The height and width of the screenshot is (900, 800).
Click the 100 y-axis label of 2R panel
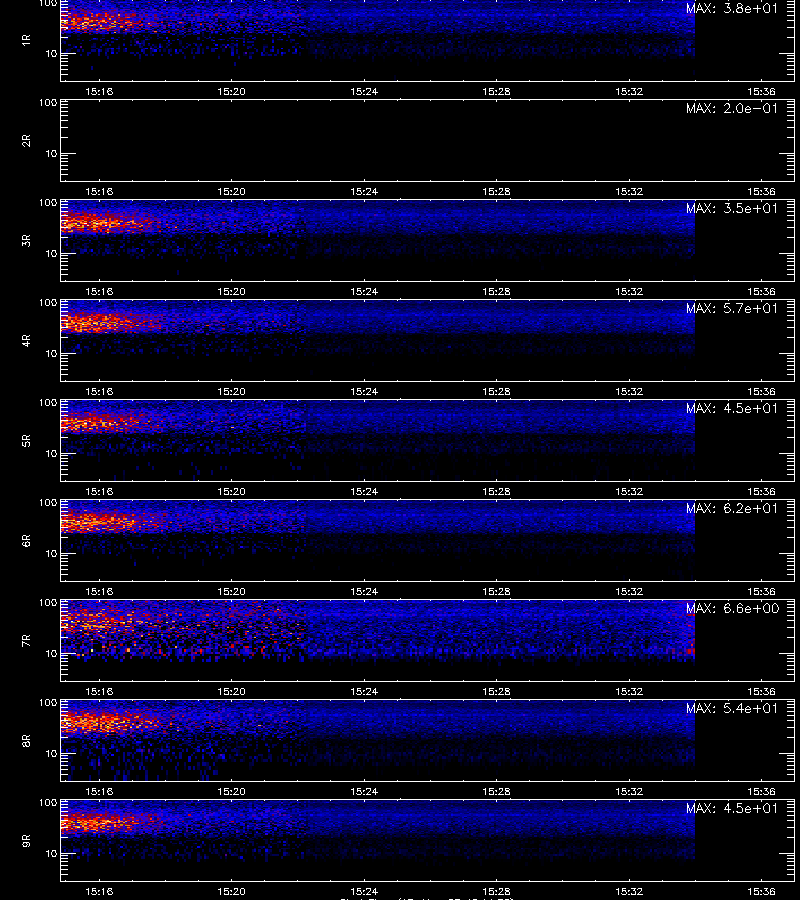click(48, 103)
